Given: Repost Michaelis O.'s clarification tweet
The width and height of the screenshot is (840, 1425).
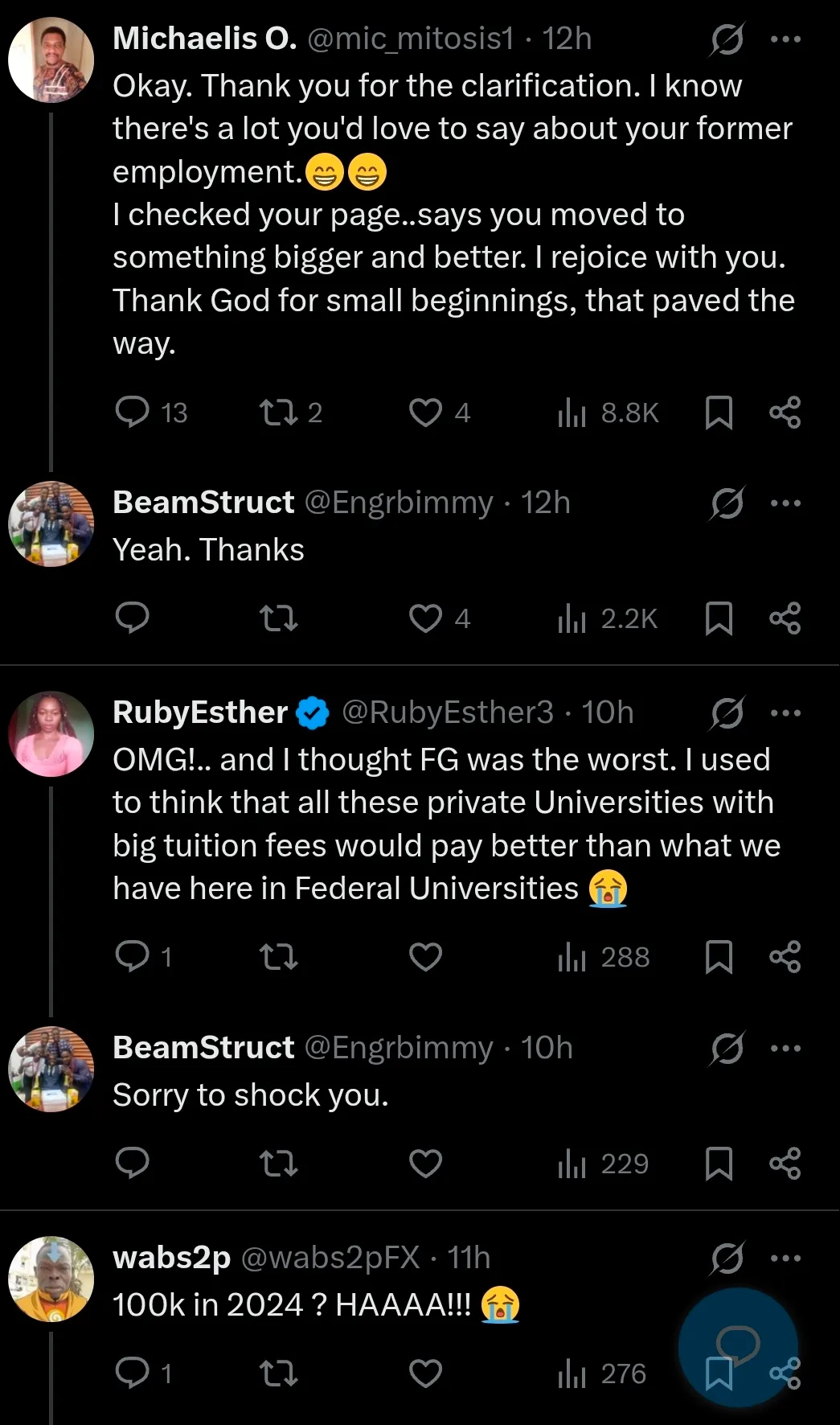Looking at the screenshot, I should pos(279,413).
